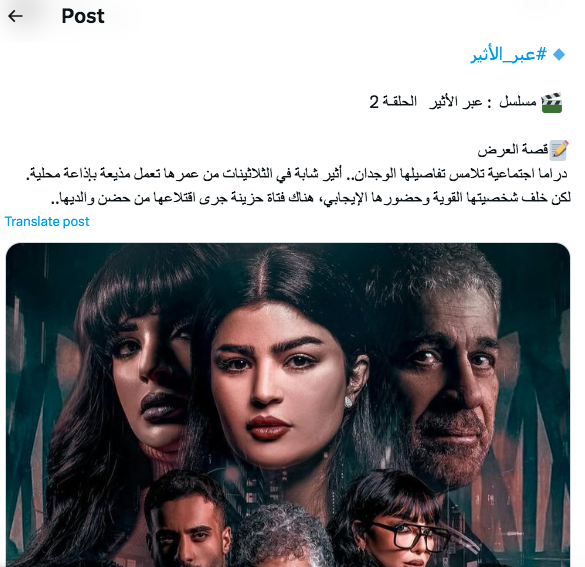Click the blue diamond emoji

559,55
